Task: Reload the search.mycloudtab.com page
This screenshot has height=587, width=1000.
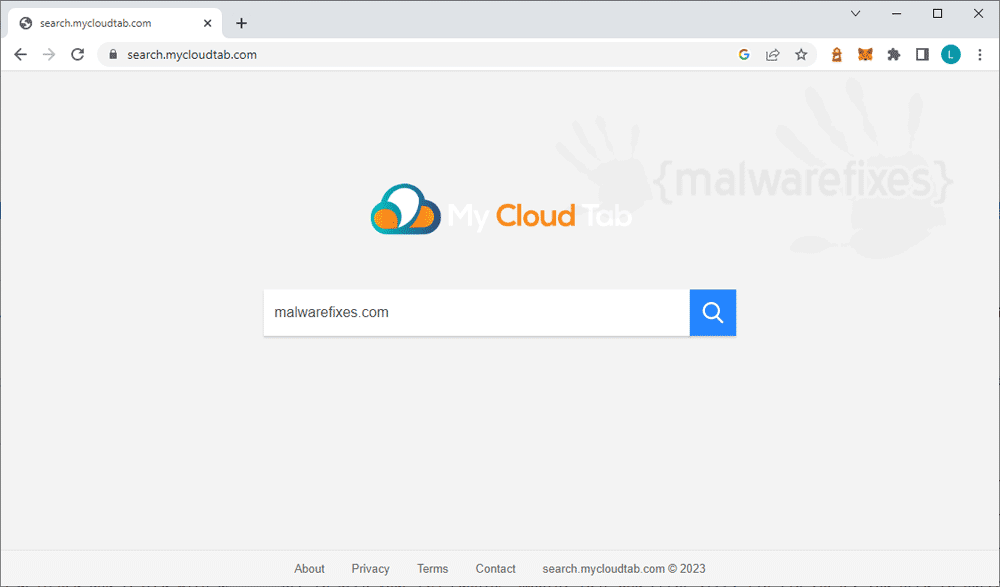Action: click(78, 55)
